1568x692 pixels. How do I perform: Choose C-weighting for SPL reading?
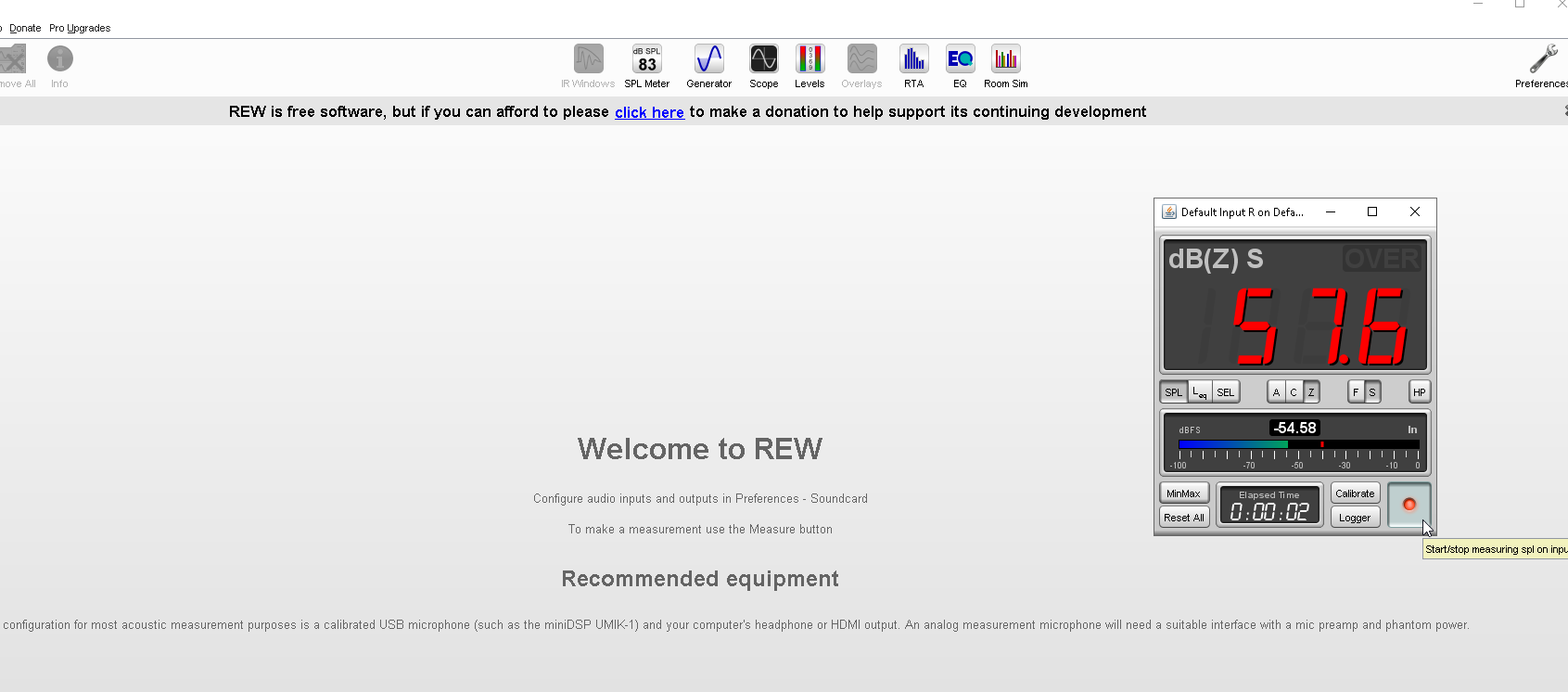[x=1294, y=392]
